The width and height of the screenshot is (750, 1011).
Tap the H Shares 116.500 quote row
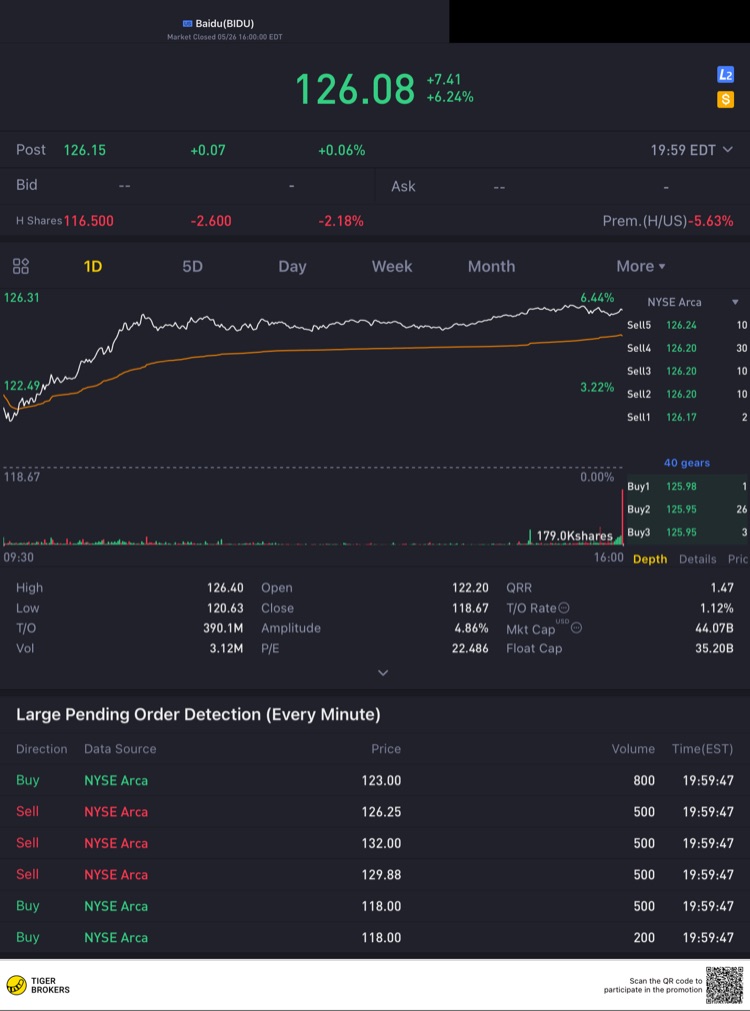click(375, 221)
